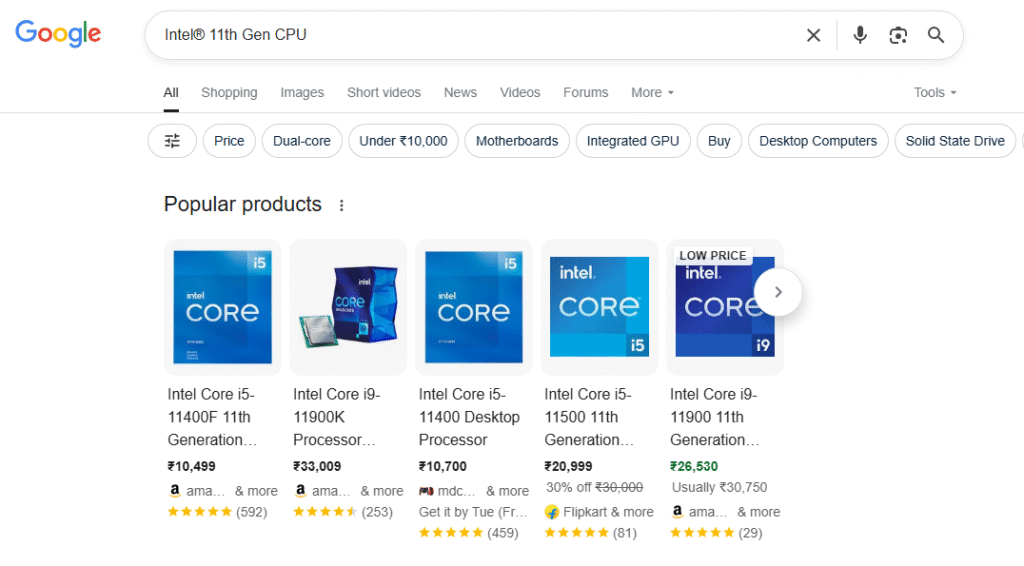Click the i9-11900 Low Price product image

724,307
